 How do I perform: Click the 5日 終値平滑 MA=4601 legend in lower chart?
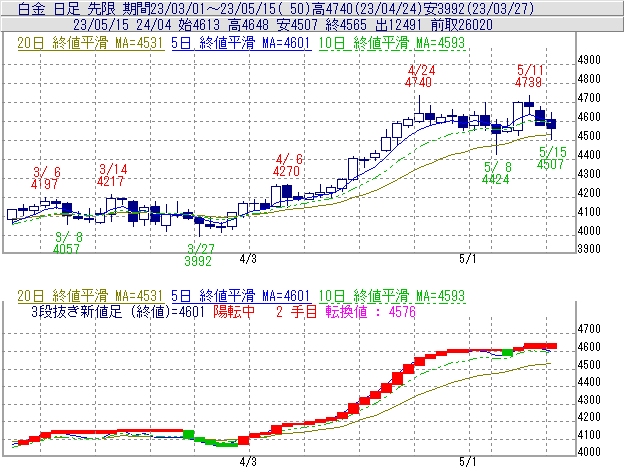(x=241, y=296)
